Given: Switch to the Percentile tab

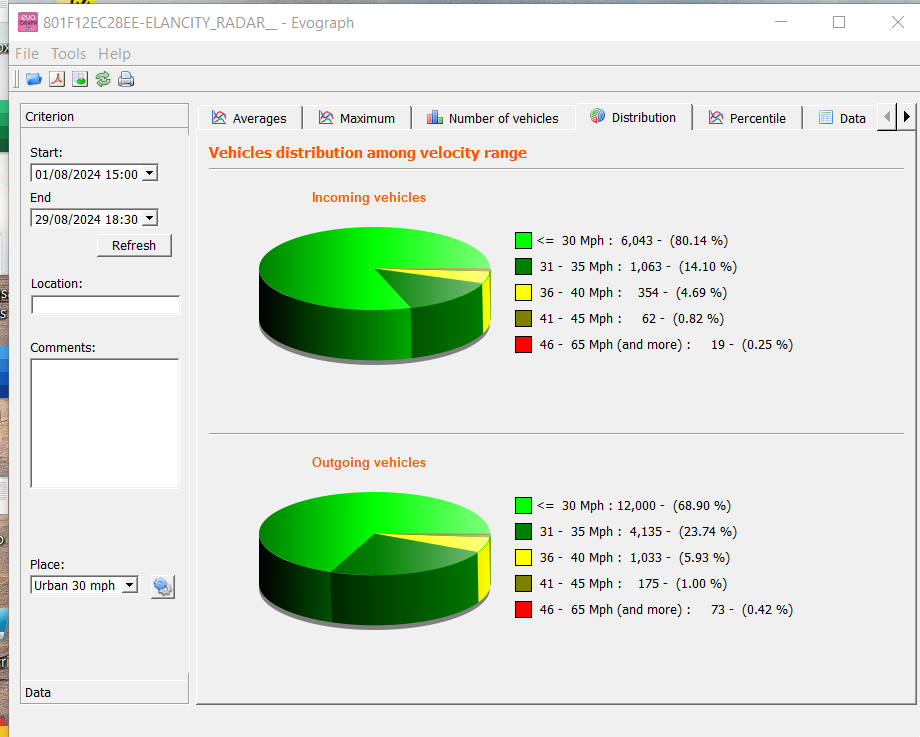Looking at the screenshot, I should tap(748, 118).
